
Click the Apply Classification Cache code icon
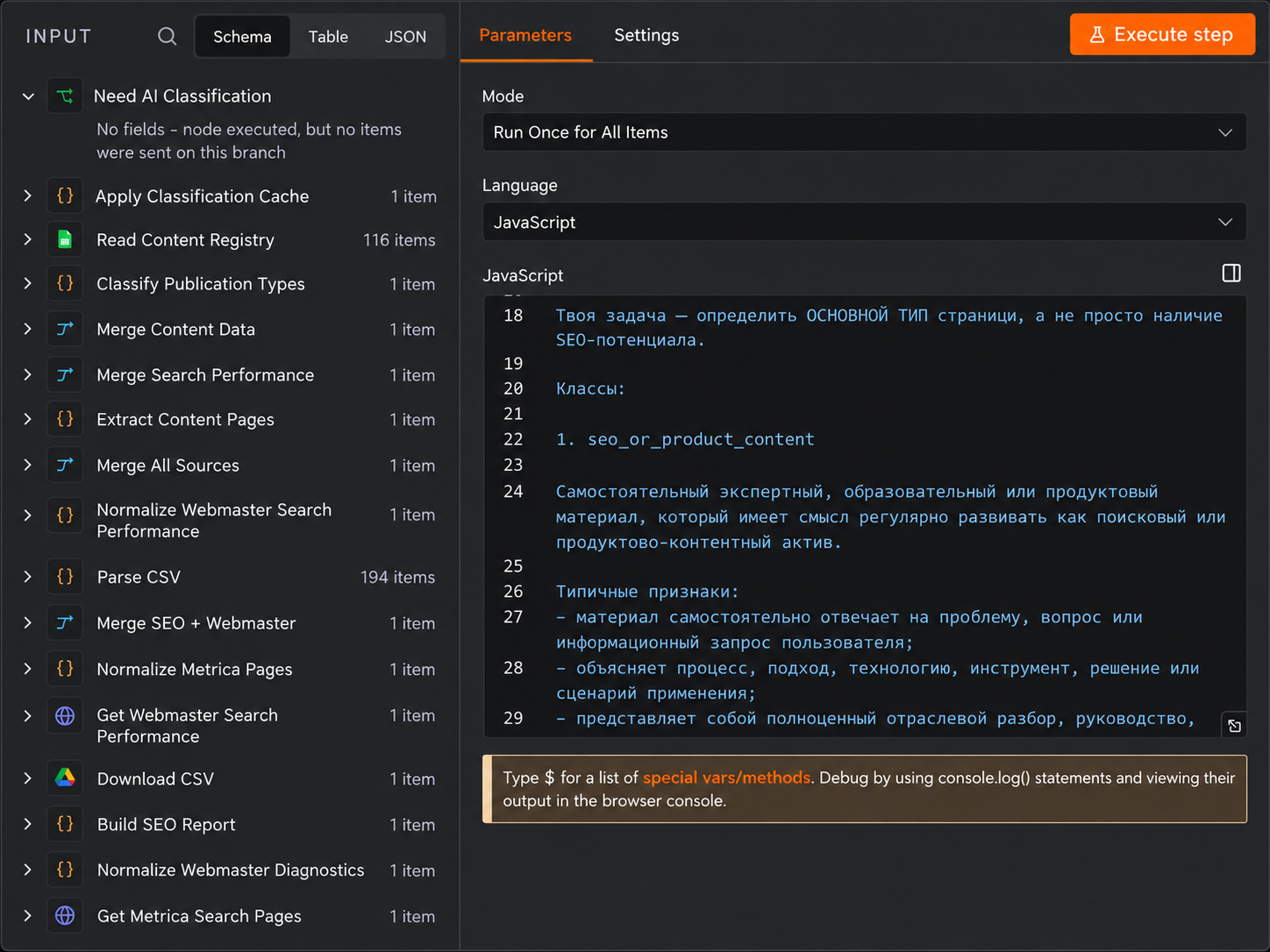coord(65,195)
